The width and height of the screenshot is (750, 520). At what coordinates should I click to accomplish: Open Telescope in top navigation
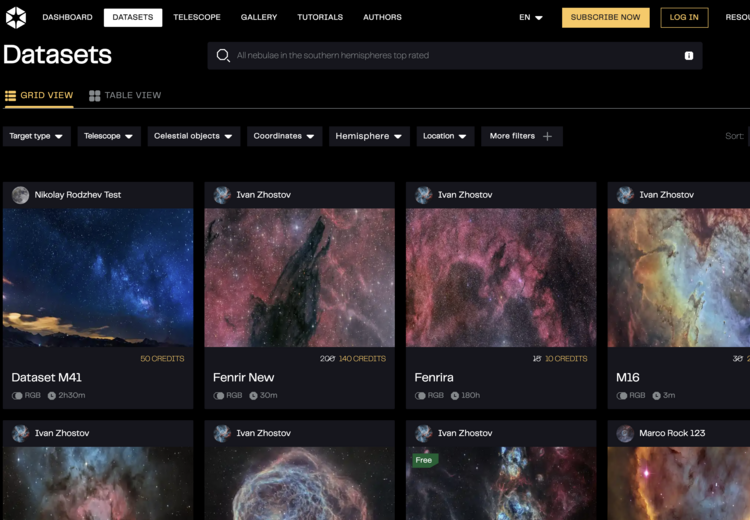(x=197, y=18)
